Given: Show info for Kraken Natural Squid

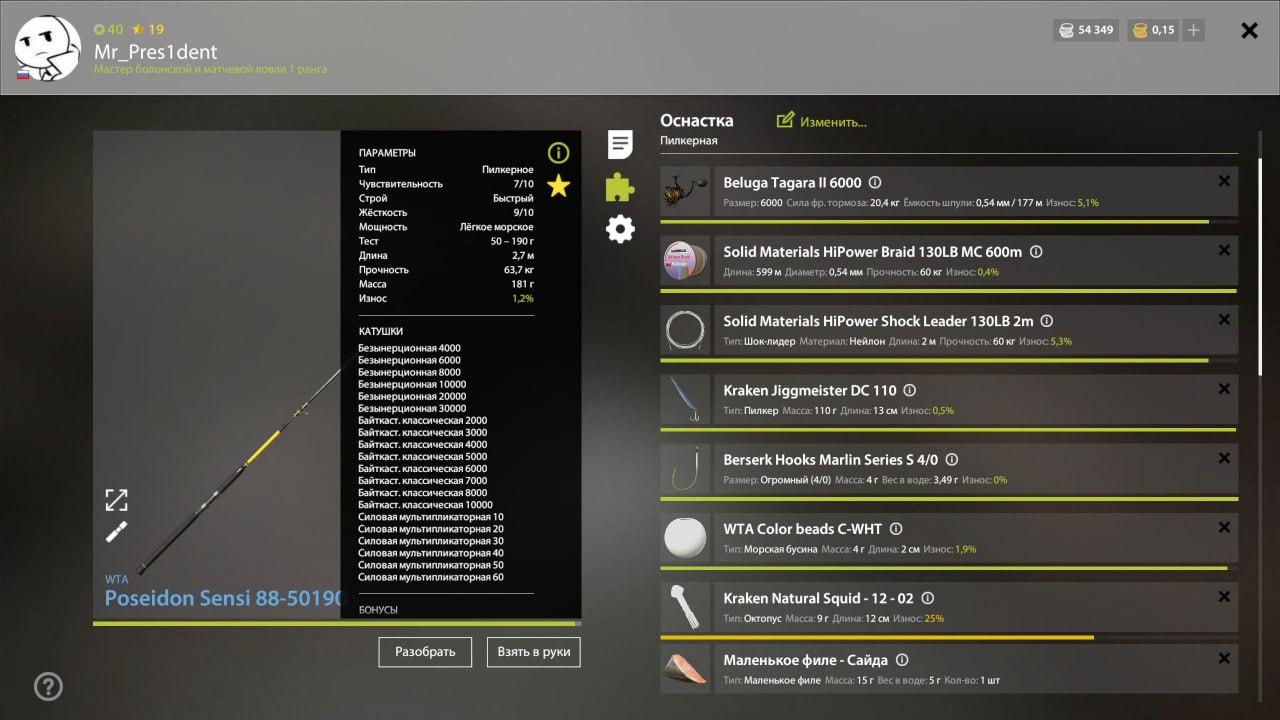Looking at the screenshot, I should [x=927, y=598].
